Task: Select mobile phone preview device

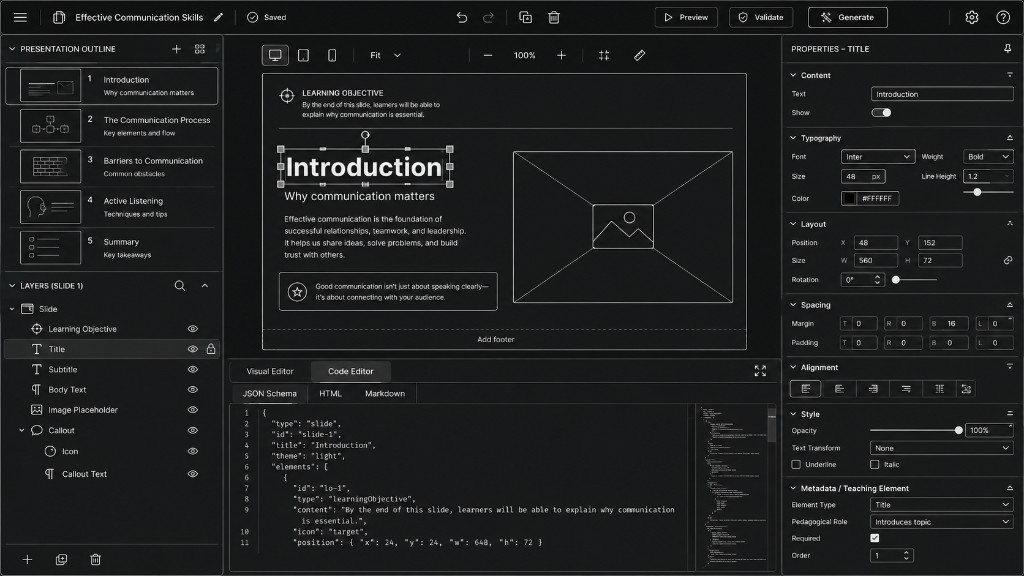Action: [332, 56]
